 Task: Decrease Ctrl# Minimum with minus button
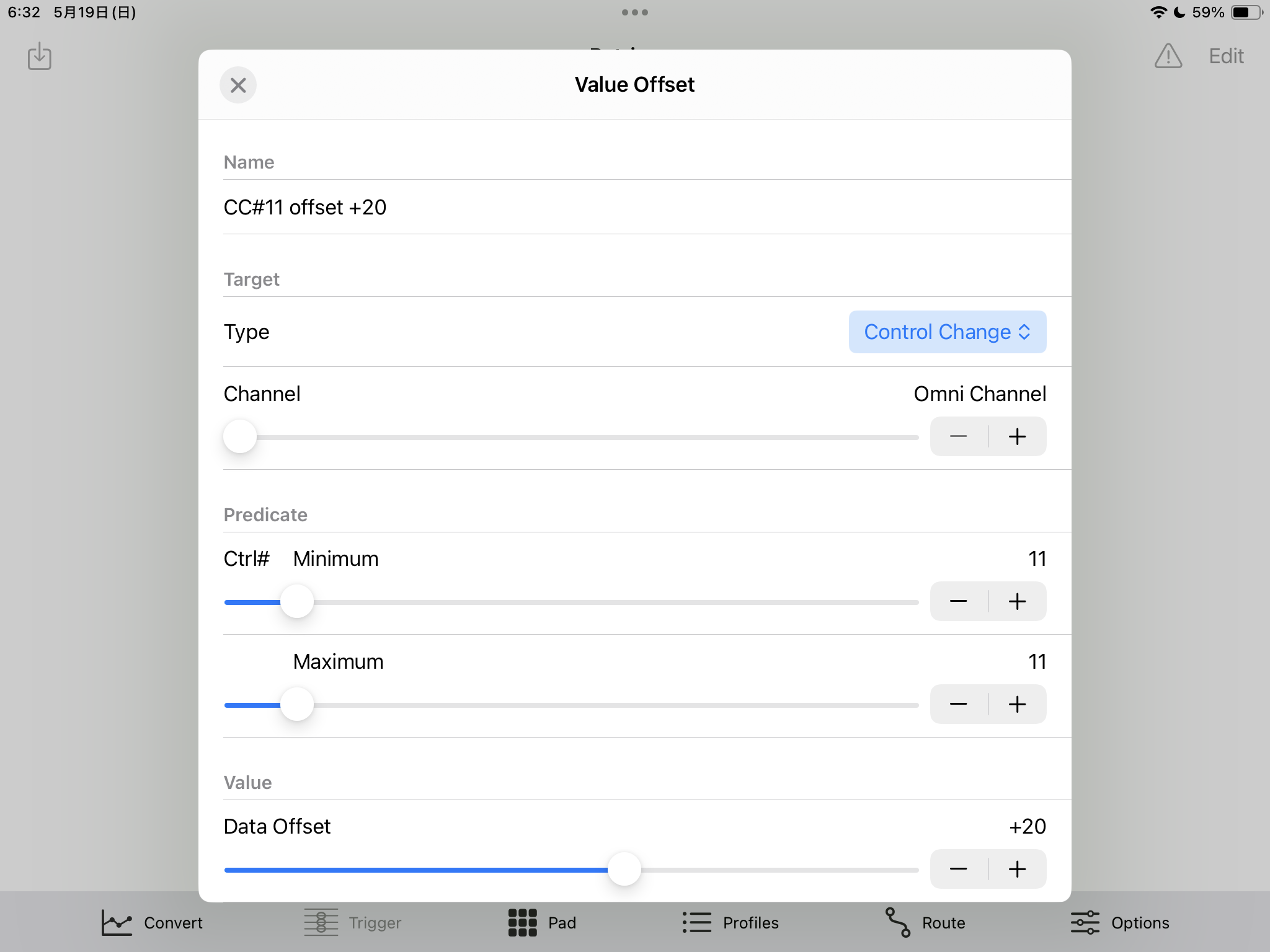point(959,601)
